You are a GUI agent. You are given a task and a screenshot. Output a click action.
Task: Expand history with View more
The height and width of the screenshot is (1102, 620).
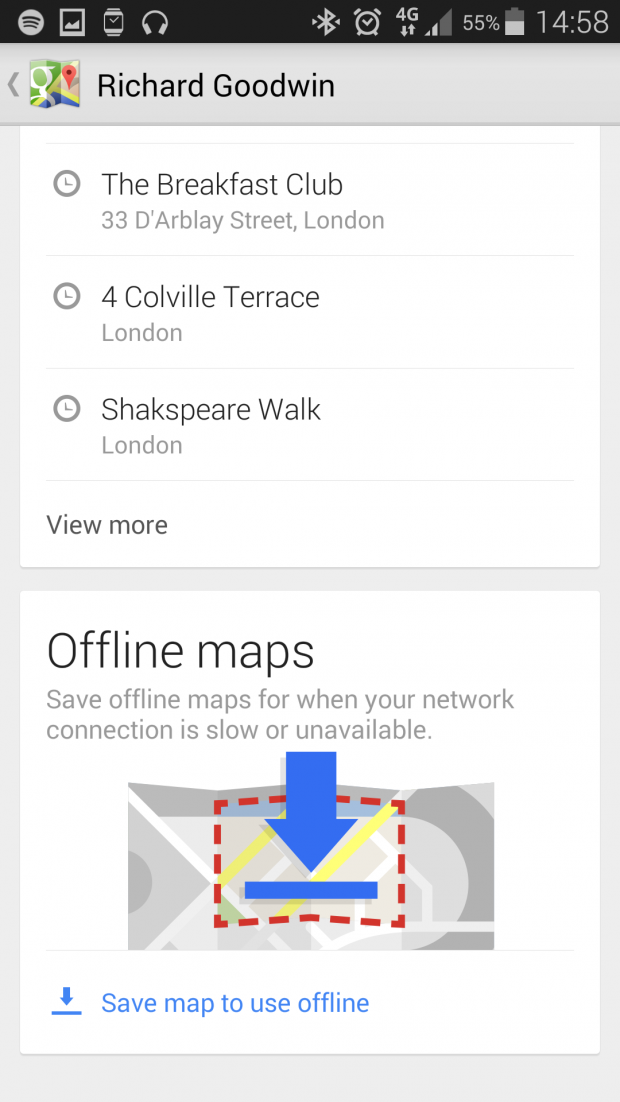(x=107, y=525)
